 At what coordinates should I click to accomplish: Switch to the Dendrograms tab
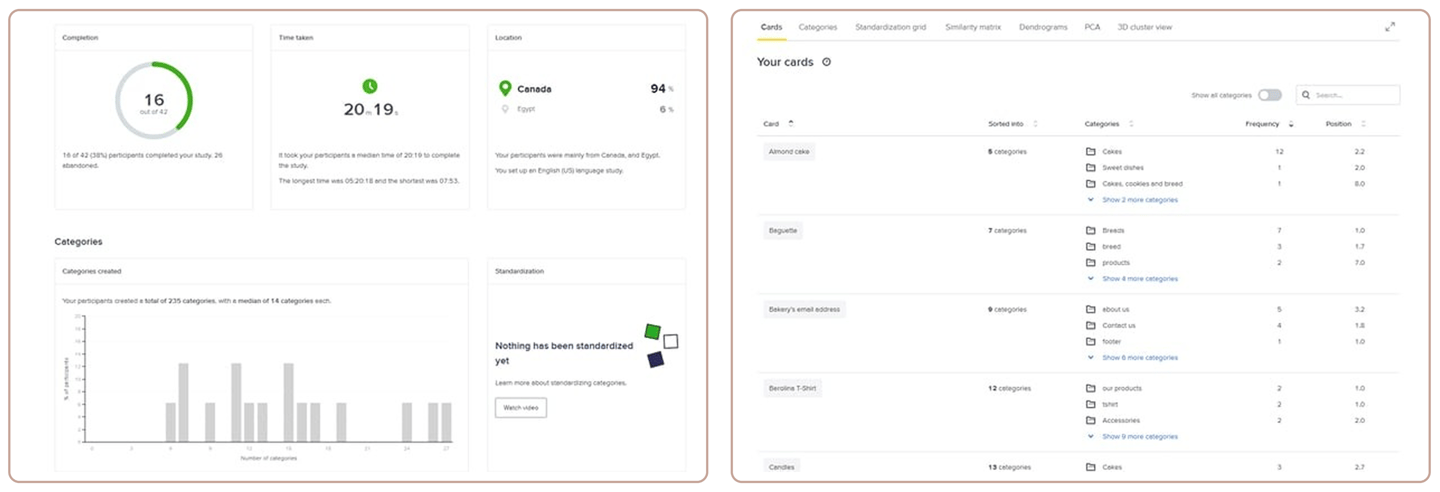tap(1043, 27)
